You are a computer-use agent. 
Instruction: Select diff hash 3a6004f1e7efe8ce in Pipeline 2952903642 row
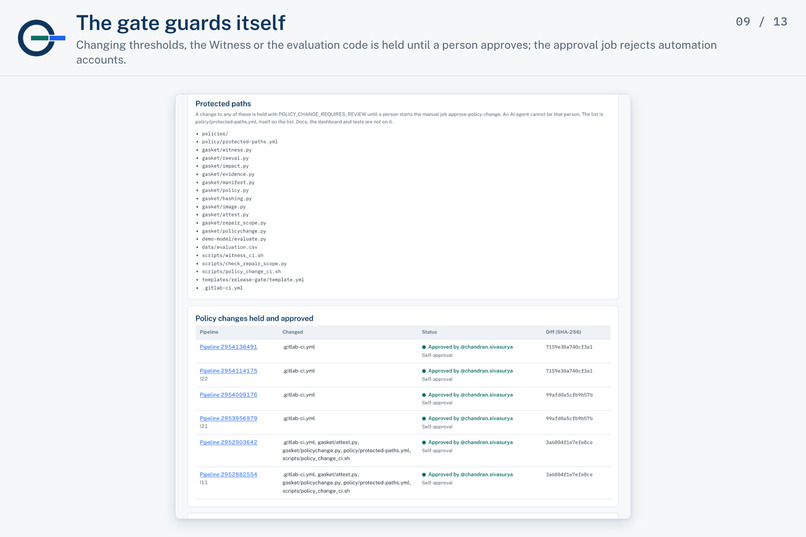569,442
